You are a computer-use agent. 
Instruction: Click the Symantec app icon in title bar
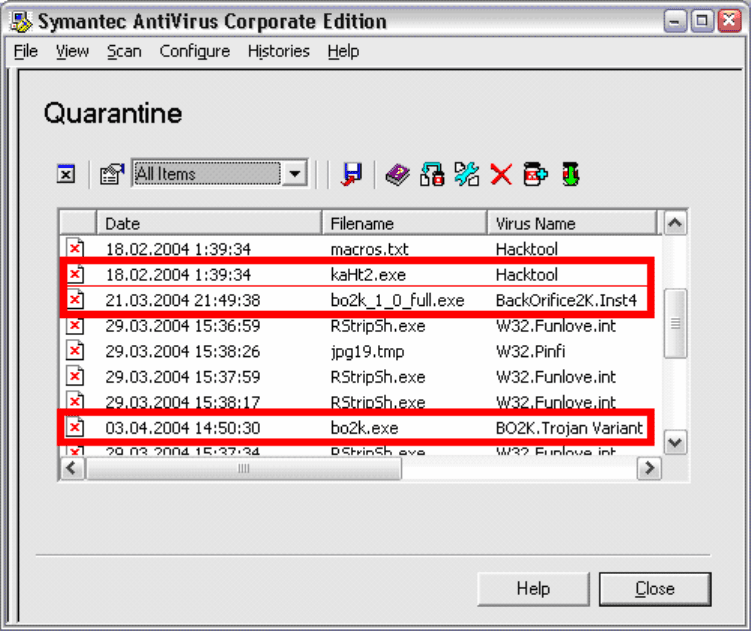[x=21, y=22]
